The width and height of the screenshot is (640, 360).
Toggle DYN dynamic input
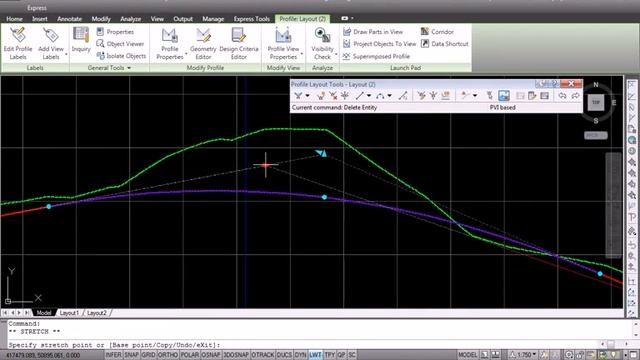click(x=300, y=355)
